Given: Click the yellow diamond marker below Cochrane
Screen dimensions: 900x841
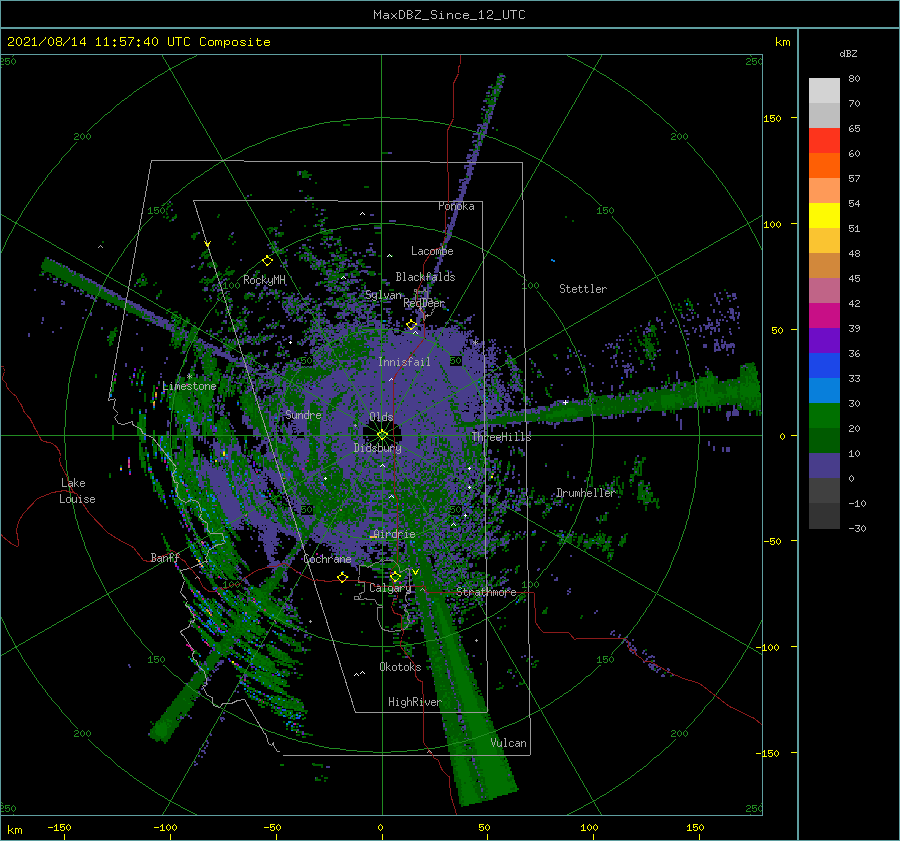Looking at the screenshot, I should (x=343, y=577).
